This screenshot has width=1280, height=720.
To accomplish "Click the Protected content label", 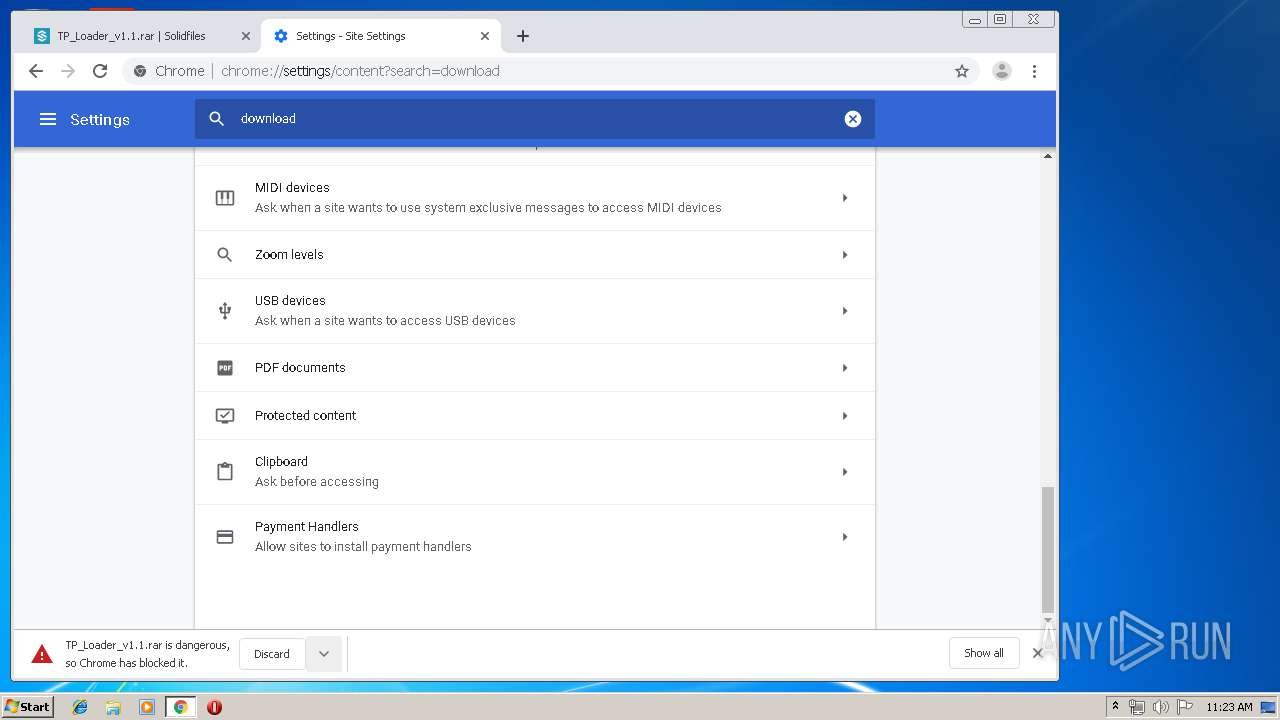I will (x=305, y=416).
